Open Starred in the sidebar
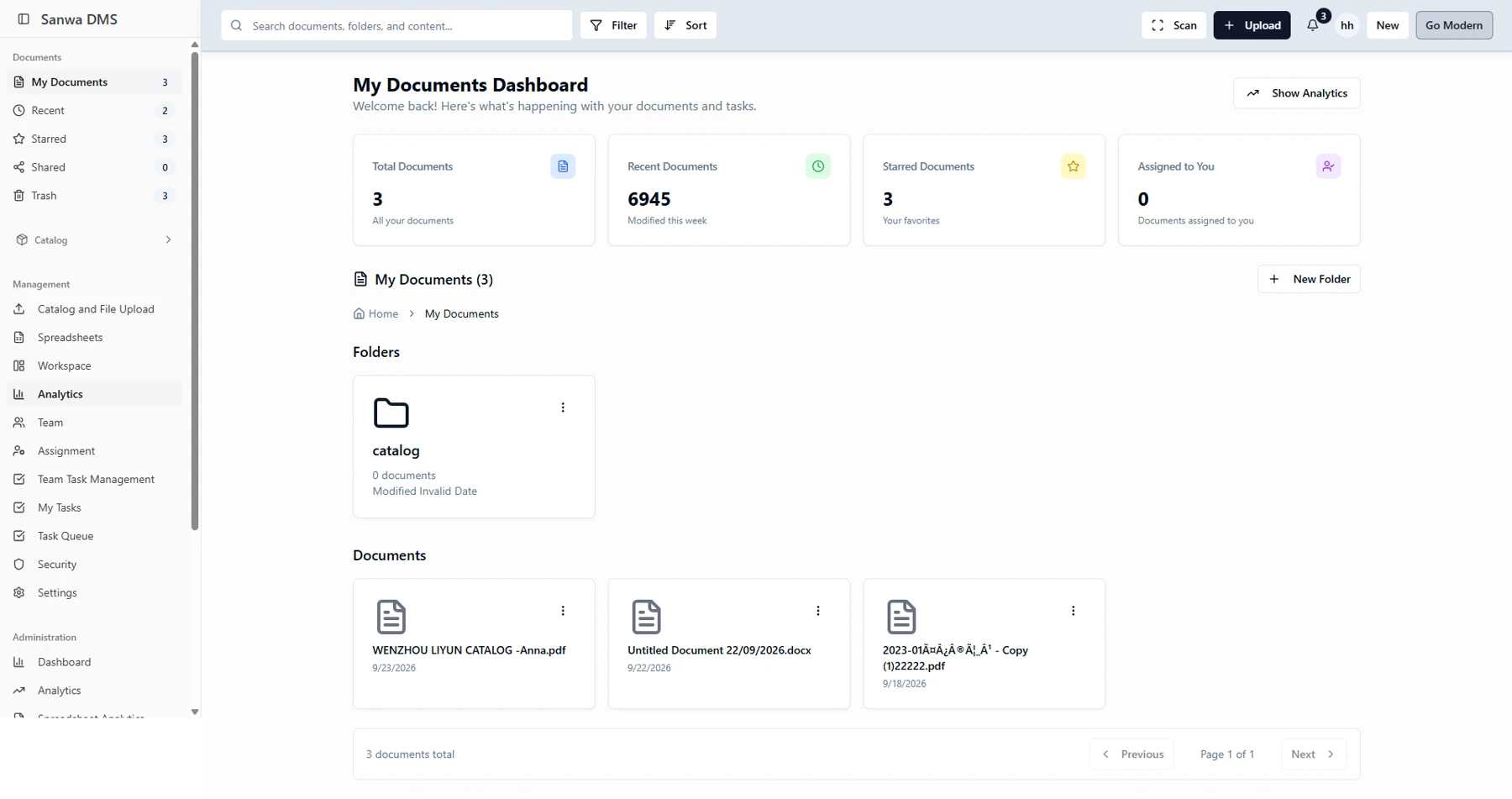 pos(94,139)
